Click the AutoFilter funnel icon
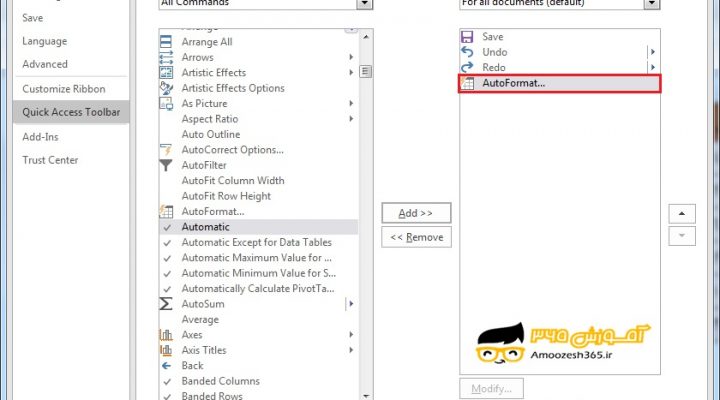720x400 pixels. tap(166, 165)
